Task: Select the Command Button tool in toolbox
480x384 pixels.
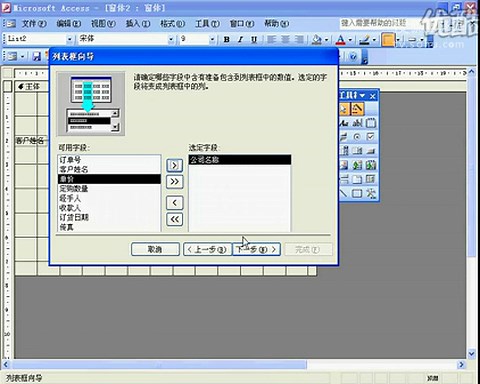Action: [x=371, y=151]
